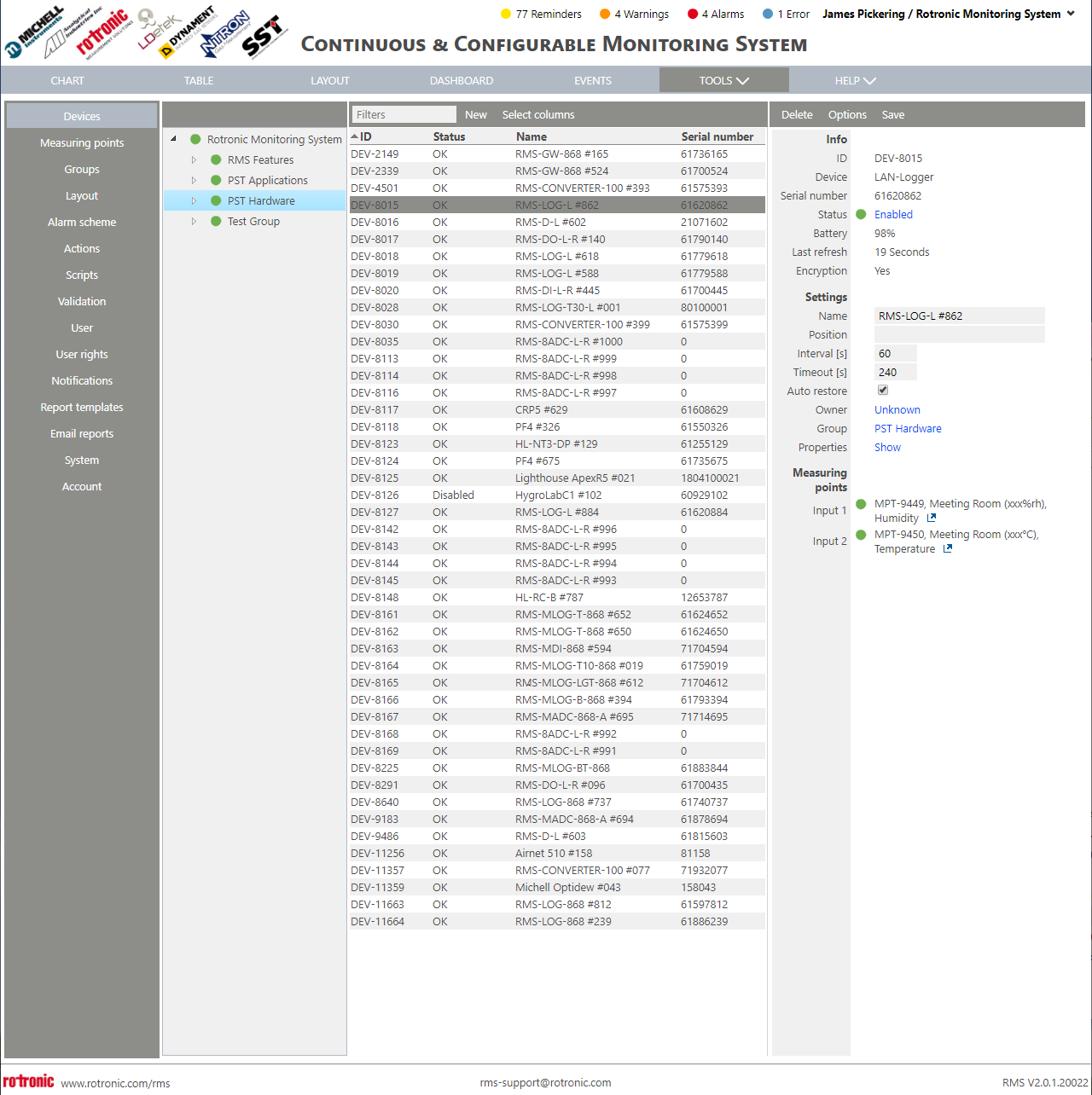This screenshot has width=1092, height=1095.
Task: Open external link icon for MPT-9449 Humidity
Action: coord(932,518)
